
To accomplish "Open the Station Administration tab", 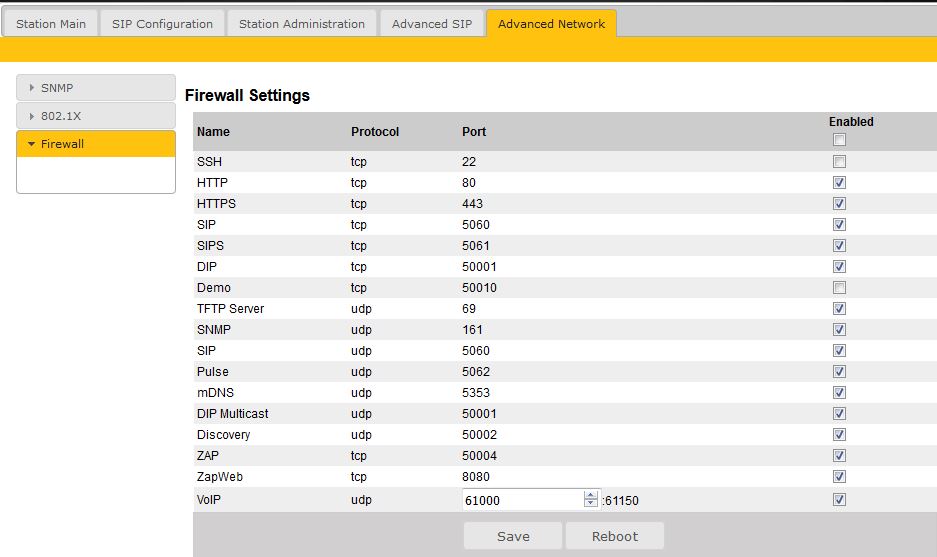I will pos(301,24).
